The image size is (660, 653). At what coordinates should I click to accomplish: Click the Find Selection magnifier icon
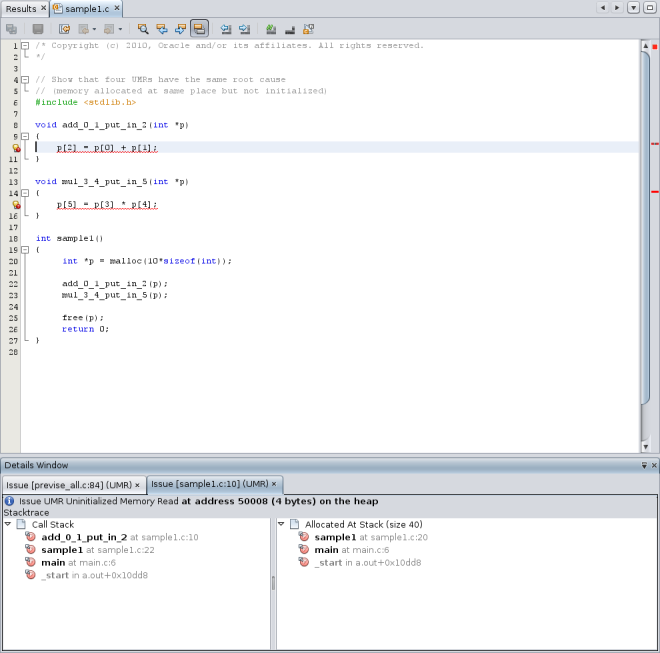pyautogui.click(x=143, y=29)
